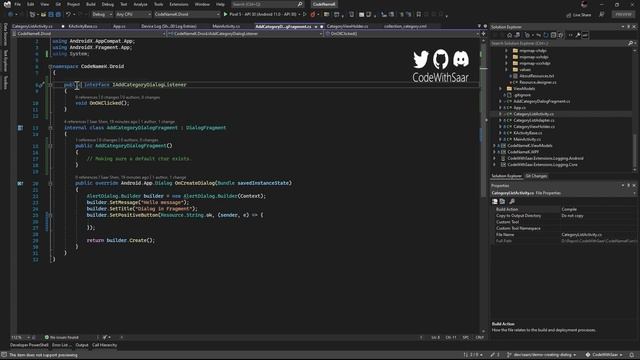The width and height of the screenshot is (640, 360).
Task: Open the Debug configuration dropdown
Action: pos(102,14)
